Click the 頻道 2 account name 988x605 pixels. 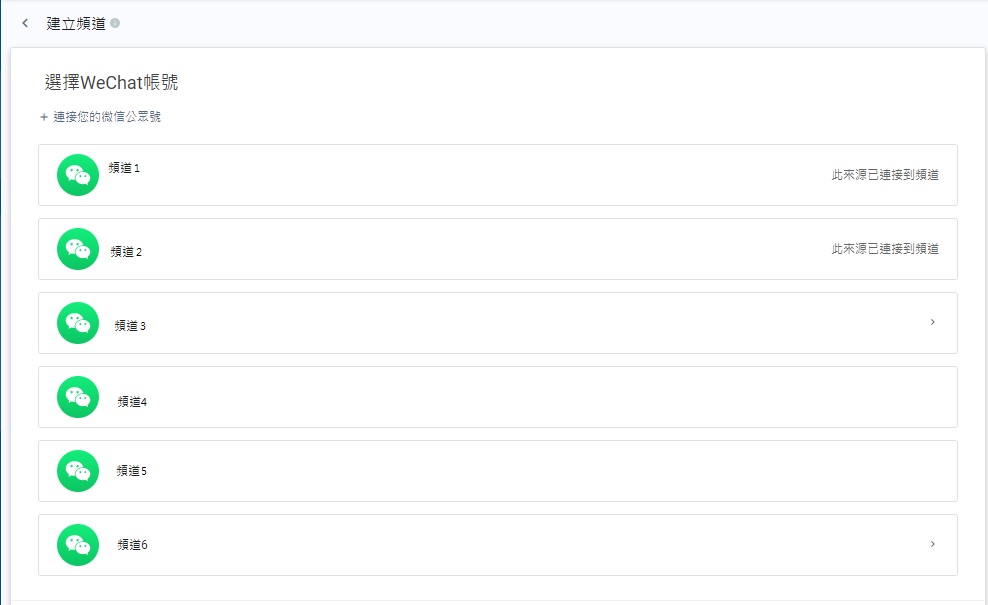(126, 252)
